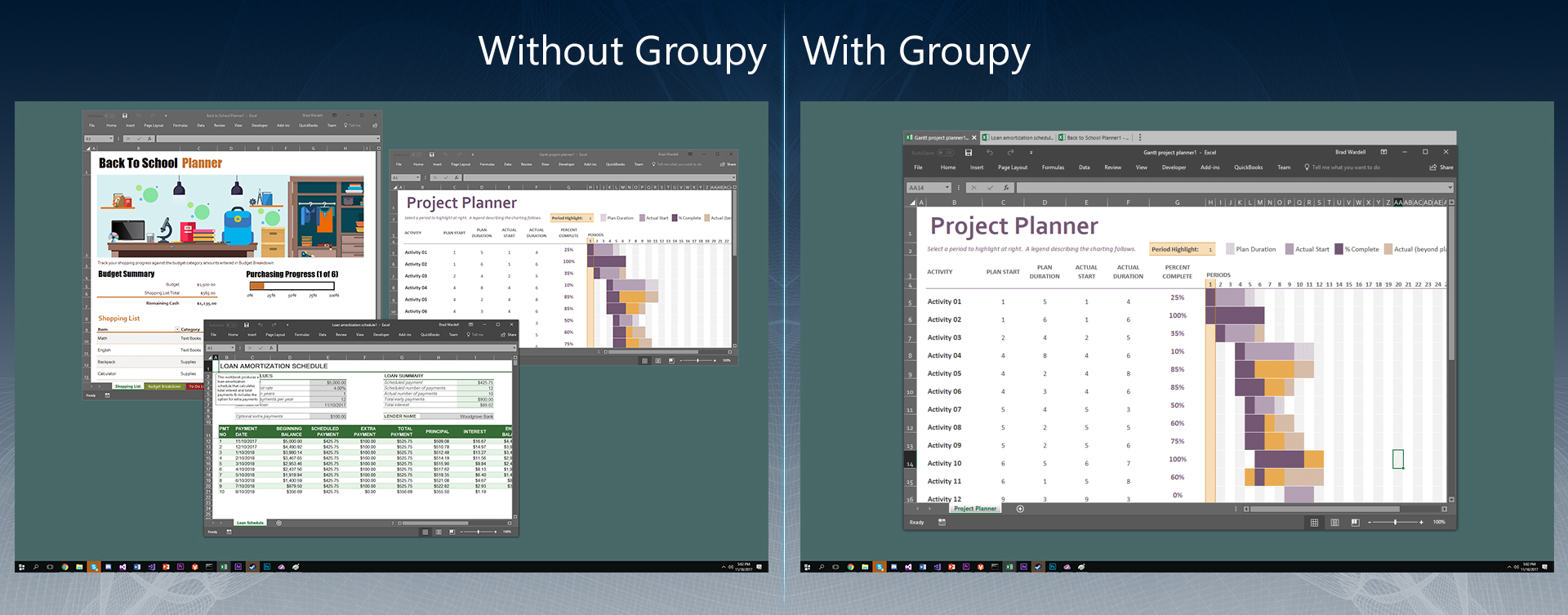
Task: Toggle the AutoSave switch
Action: click(945, 153)
